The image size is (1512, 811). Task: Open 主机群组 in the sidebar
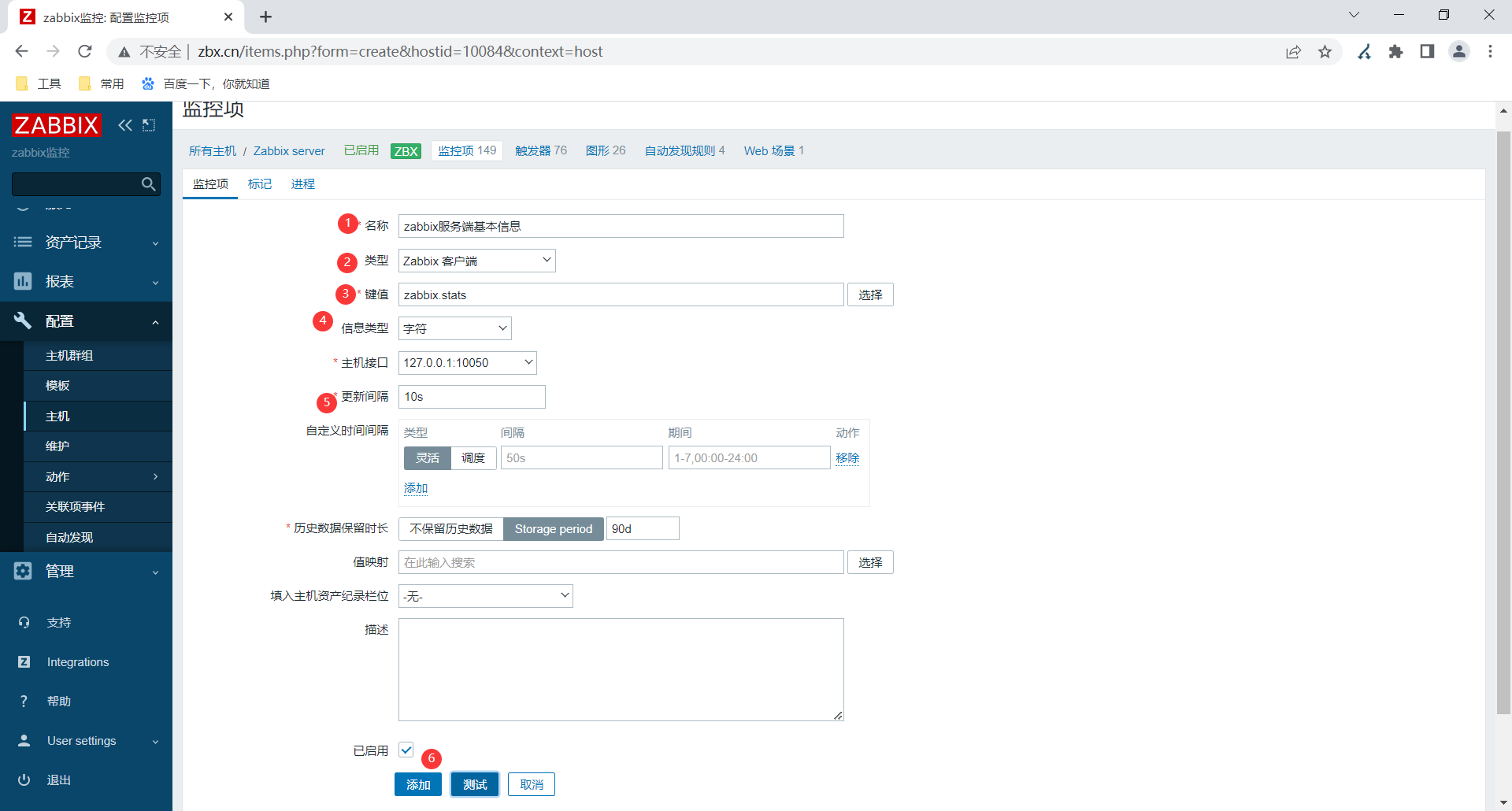tap(98, 356)
